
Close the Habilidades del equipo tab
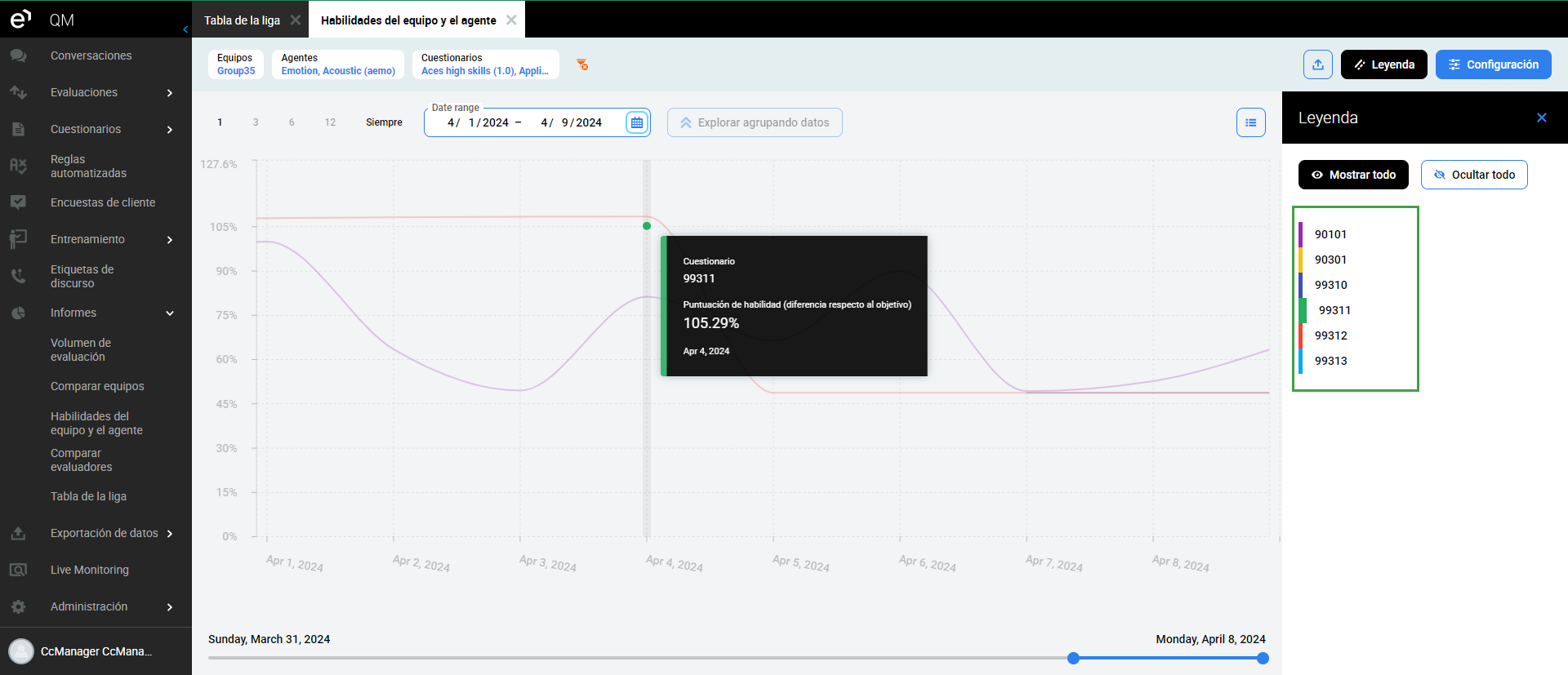coord(511,20)
